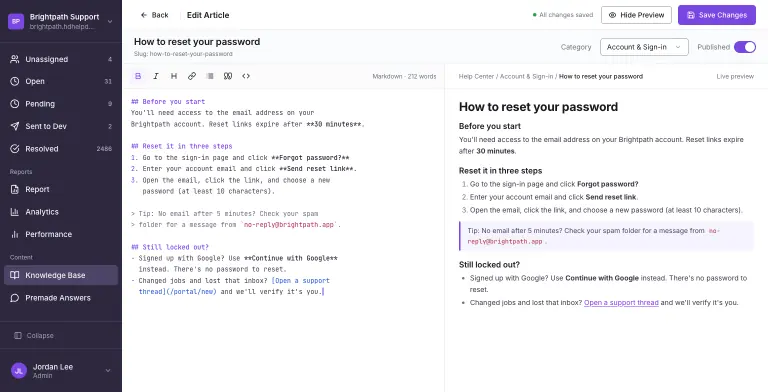
Task: Expand the Jordan Lee account menu chevron
Action: point(108,371)
